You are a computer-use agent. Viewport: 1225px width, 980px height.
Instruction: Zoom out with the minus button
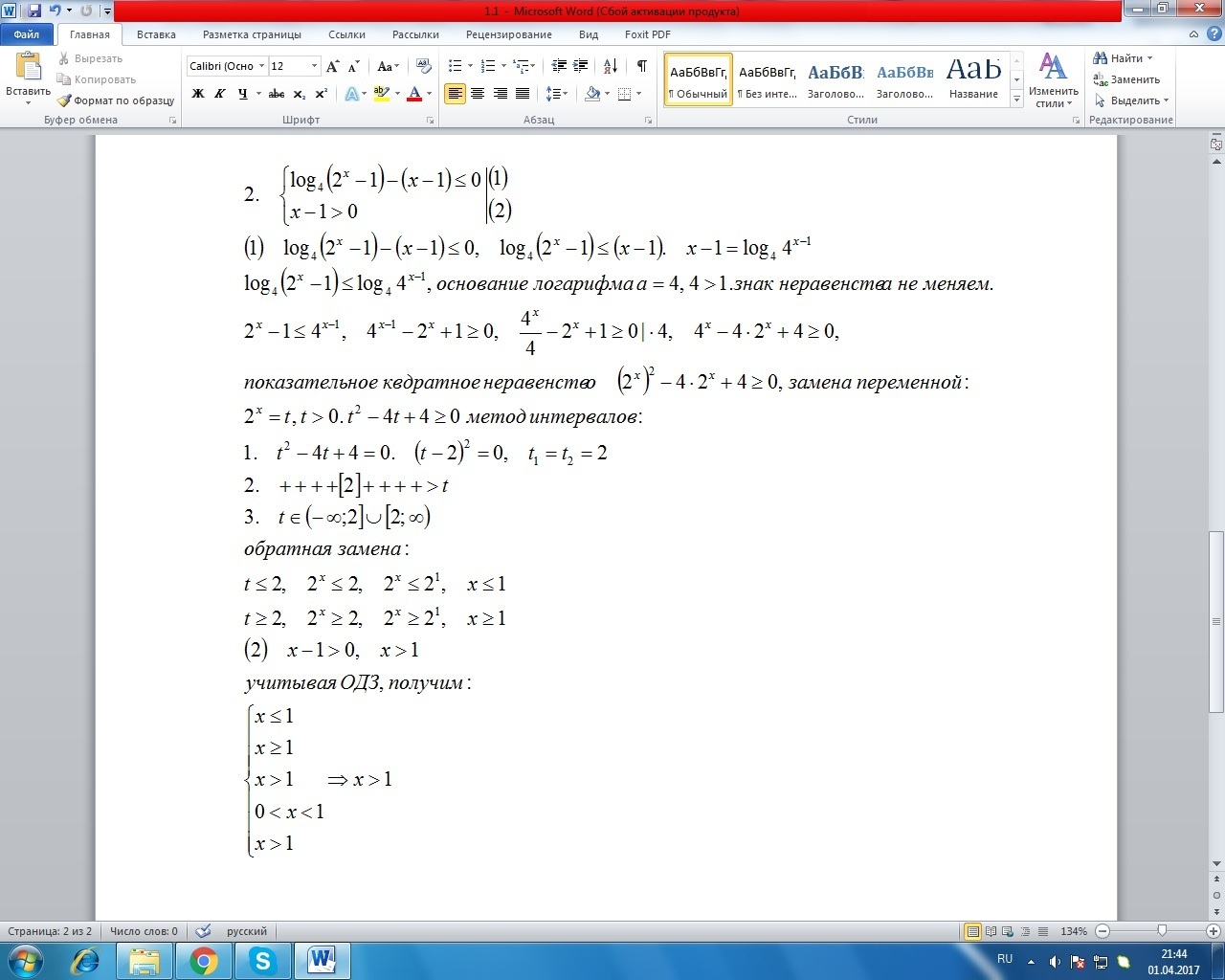point(1102,931)
